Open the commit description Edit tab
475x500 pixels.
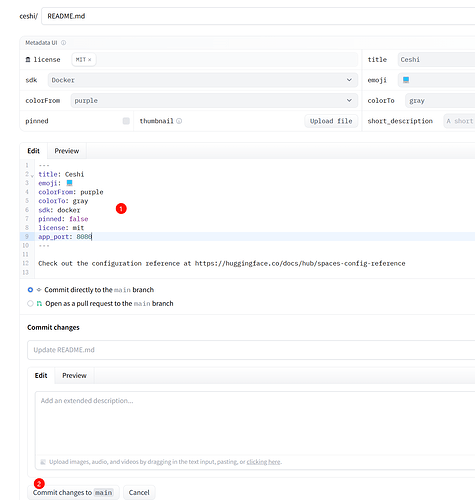41,375
